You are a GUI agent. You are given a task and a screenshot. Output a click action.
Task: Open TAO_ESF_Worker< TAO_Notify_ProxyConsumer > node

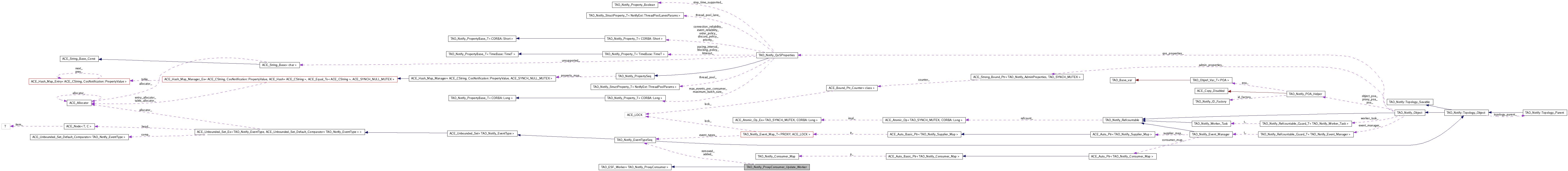pos(635,167)
